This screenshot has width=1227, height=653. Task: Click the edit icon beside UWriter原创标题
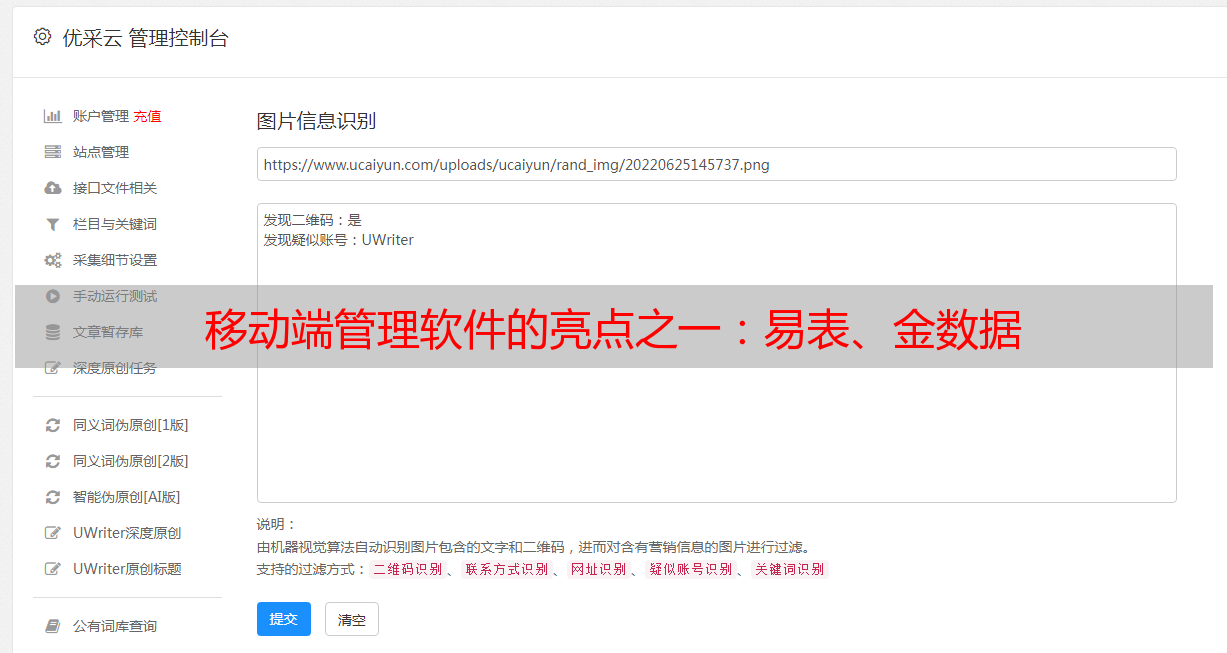tap(53, 569)
